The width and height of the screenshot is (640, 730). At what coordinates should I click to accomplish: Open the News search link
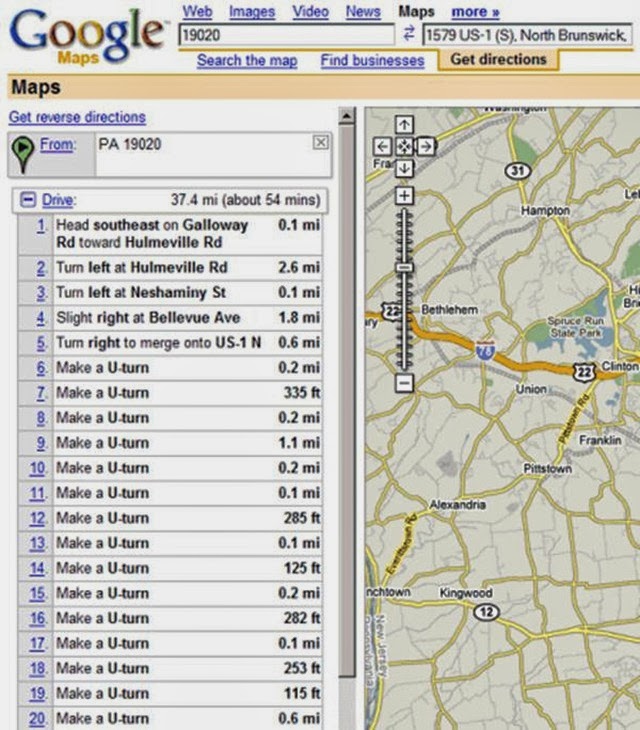[x=363, y=12]
